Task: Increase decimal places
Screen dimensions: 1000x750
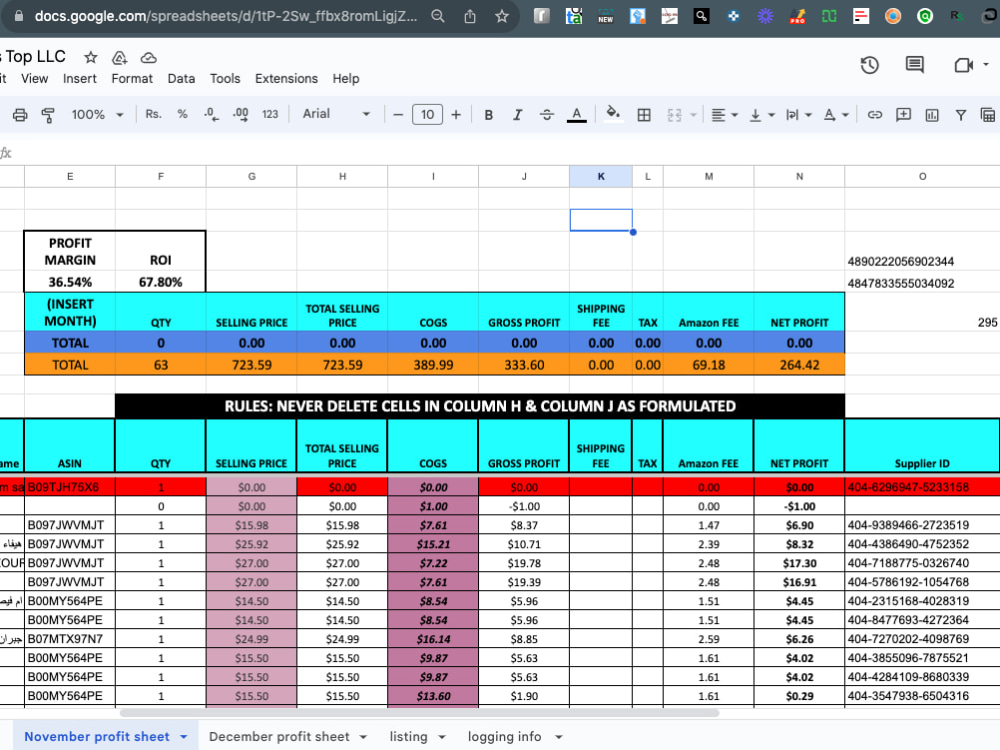Action: coord(240,114)
